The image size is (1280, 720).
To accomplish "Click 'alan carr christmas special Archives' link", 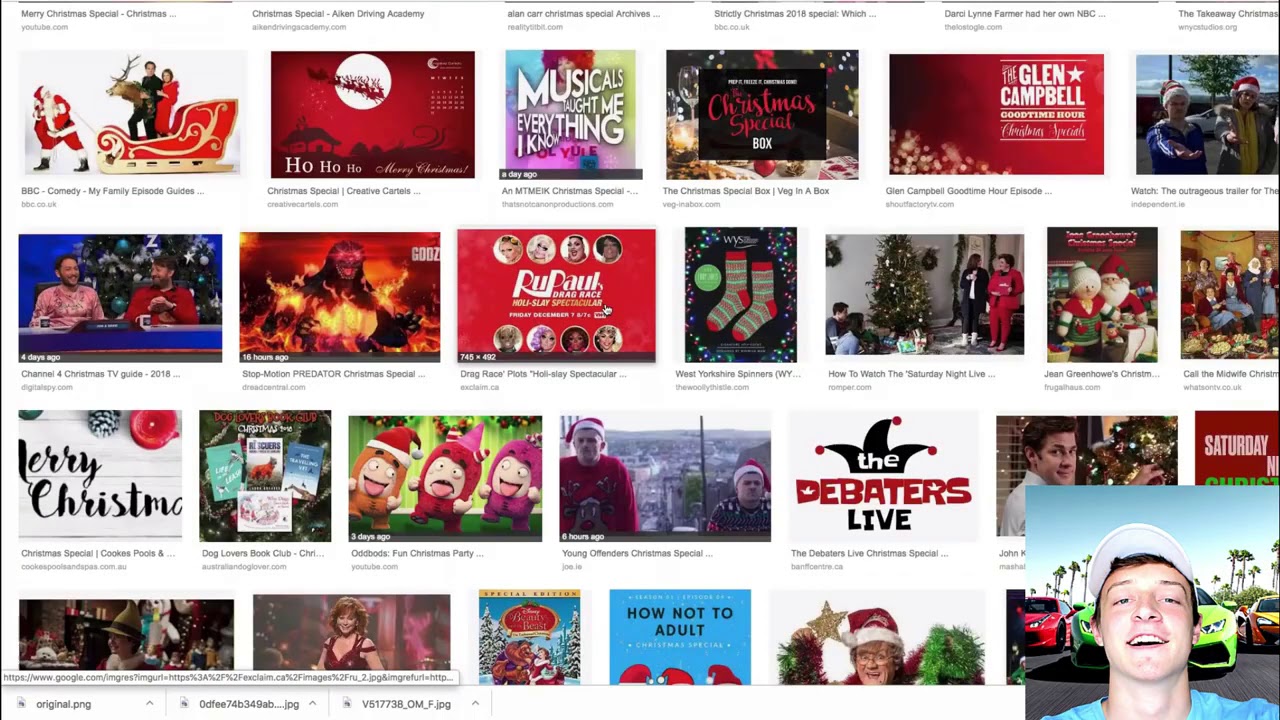I will [x=584, y=14].
